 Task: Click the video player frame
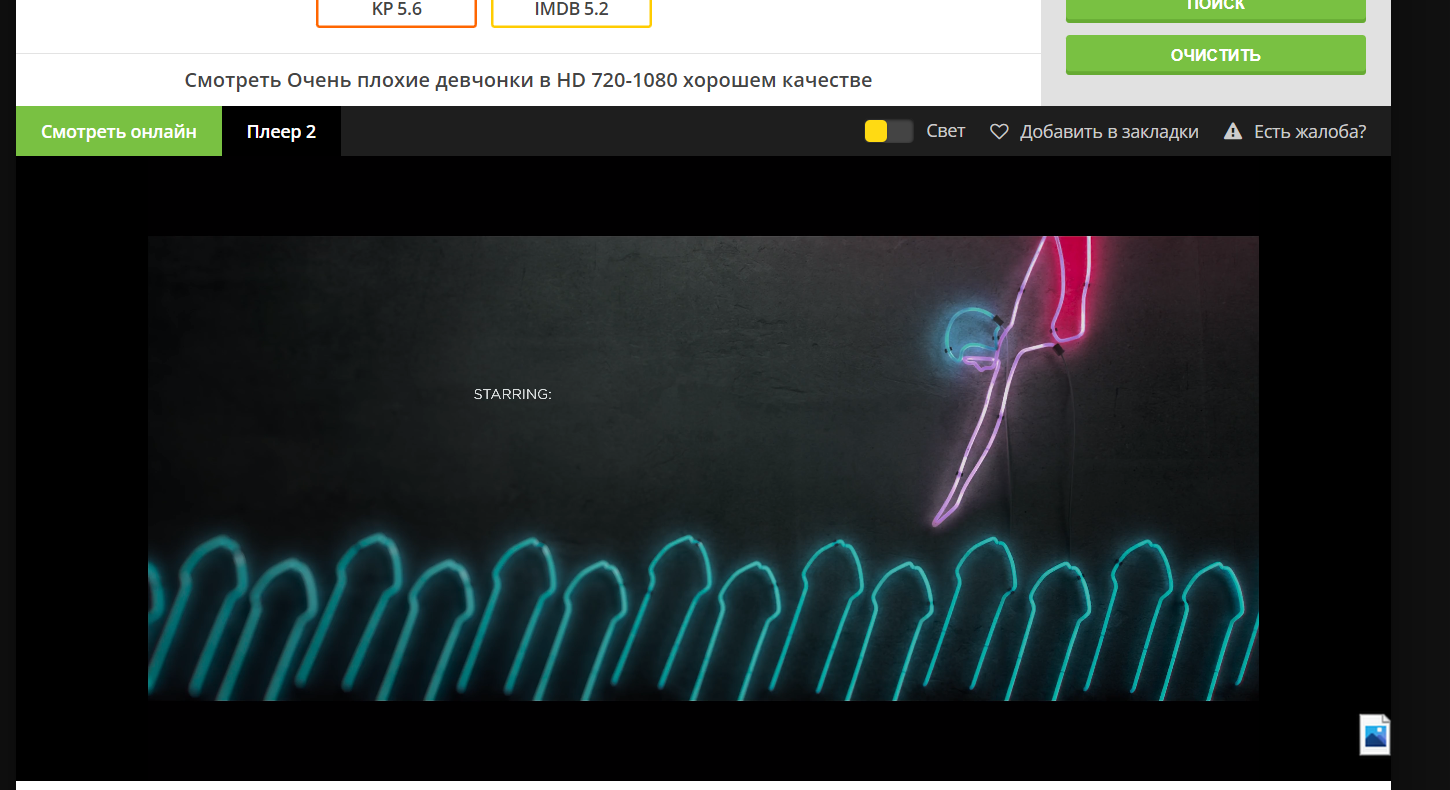tap(703, 468)
